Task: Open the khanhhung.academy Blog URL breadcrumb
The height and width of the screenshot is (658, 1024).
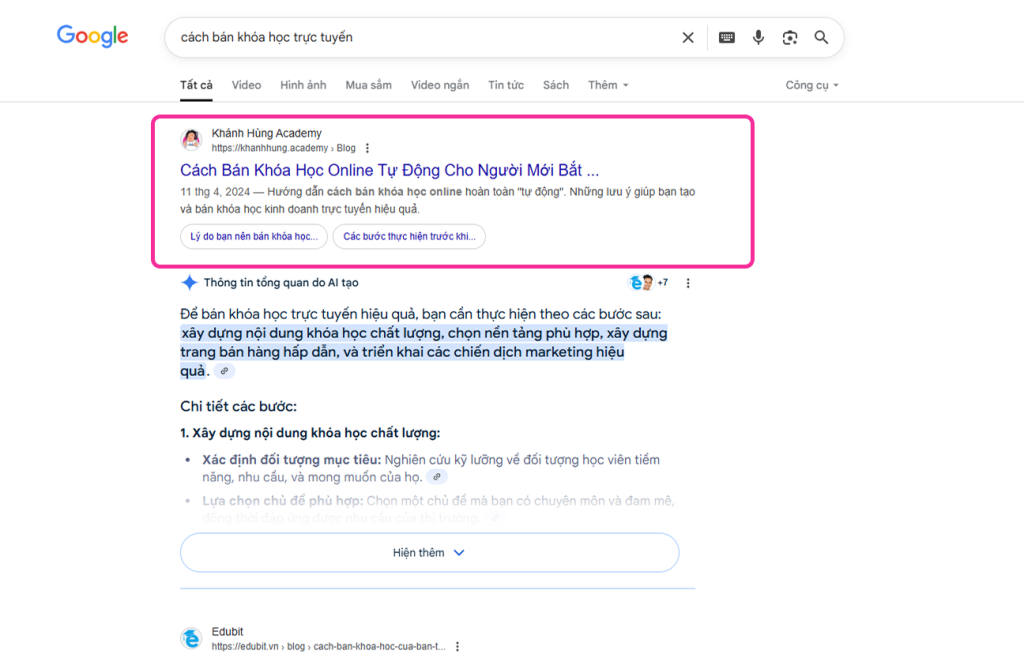Action: tap(283, 148)
